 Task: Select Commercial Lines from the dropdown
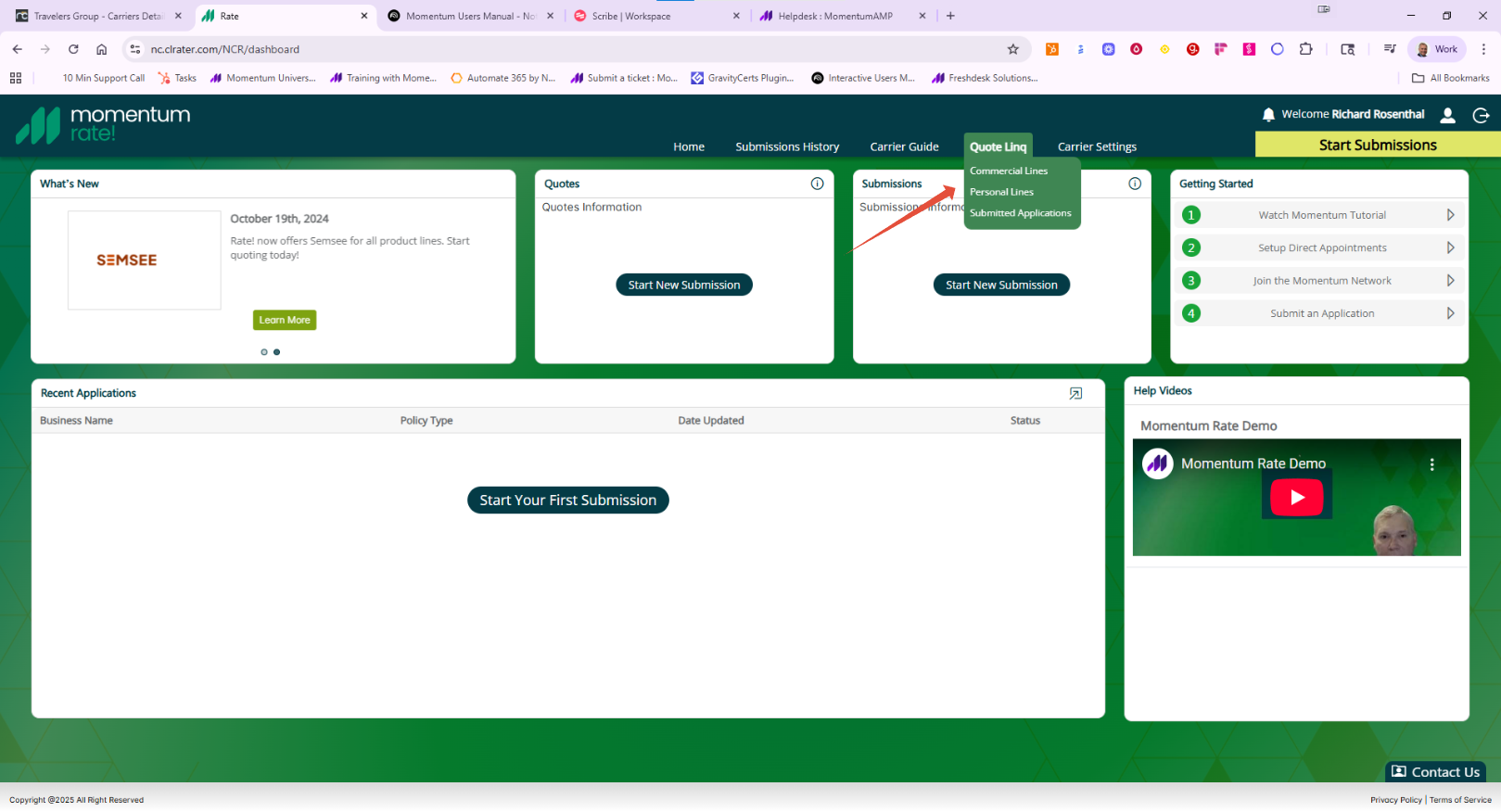(1009, 171)
